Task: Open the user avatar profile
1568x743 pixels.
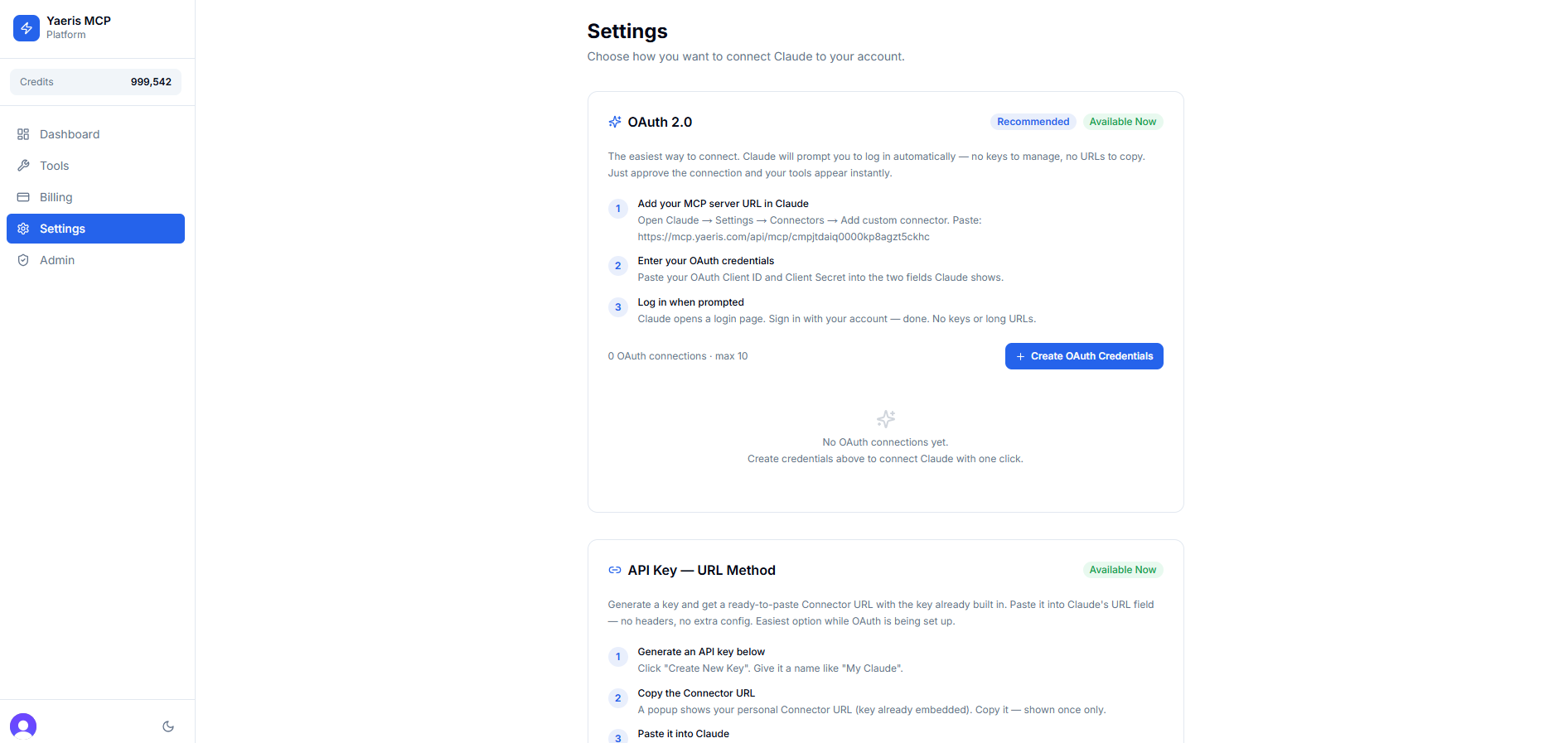Action: coord(23,726)
